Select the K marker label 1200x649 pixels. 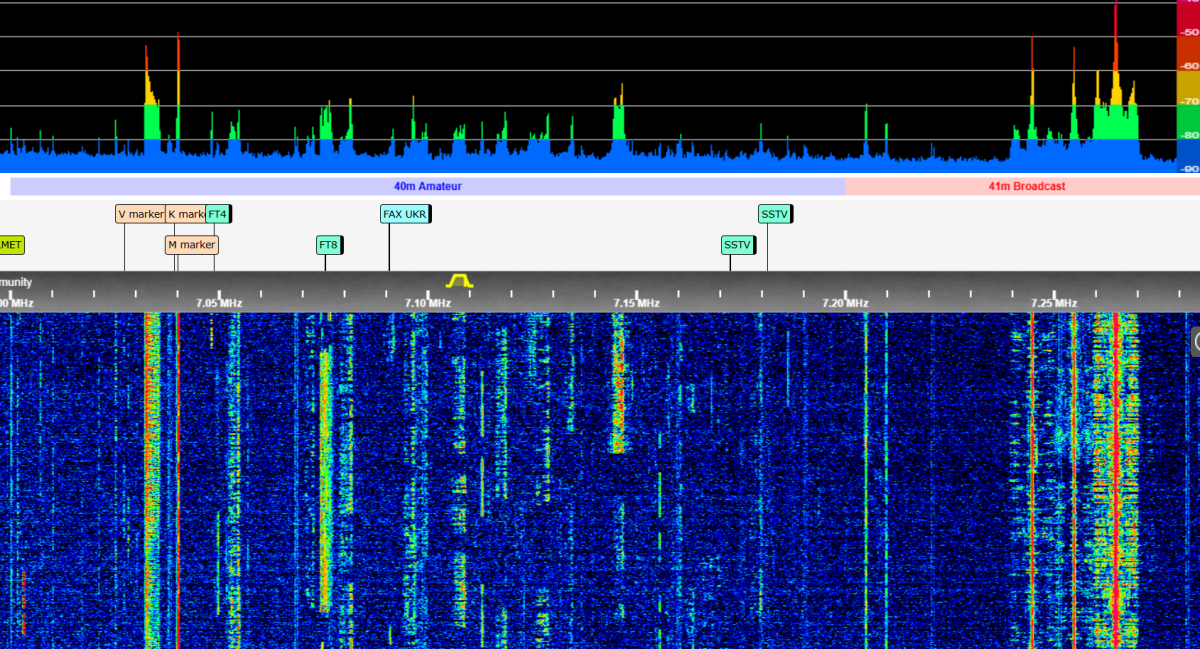click(x=187, y=213)
